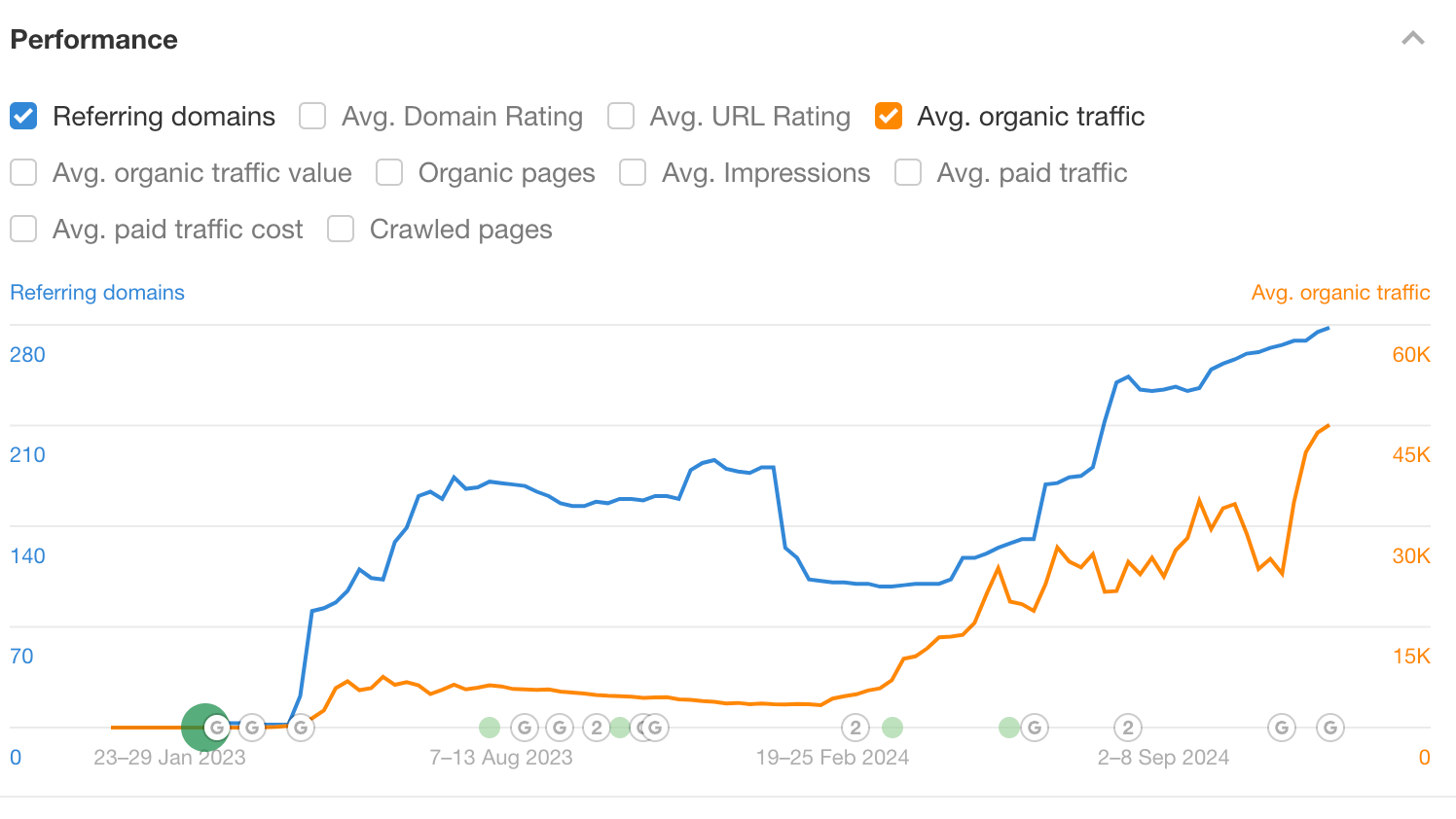Click the G marker just left of the rightmost one
The image size is (1456, 819).
[1281, 727]
